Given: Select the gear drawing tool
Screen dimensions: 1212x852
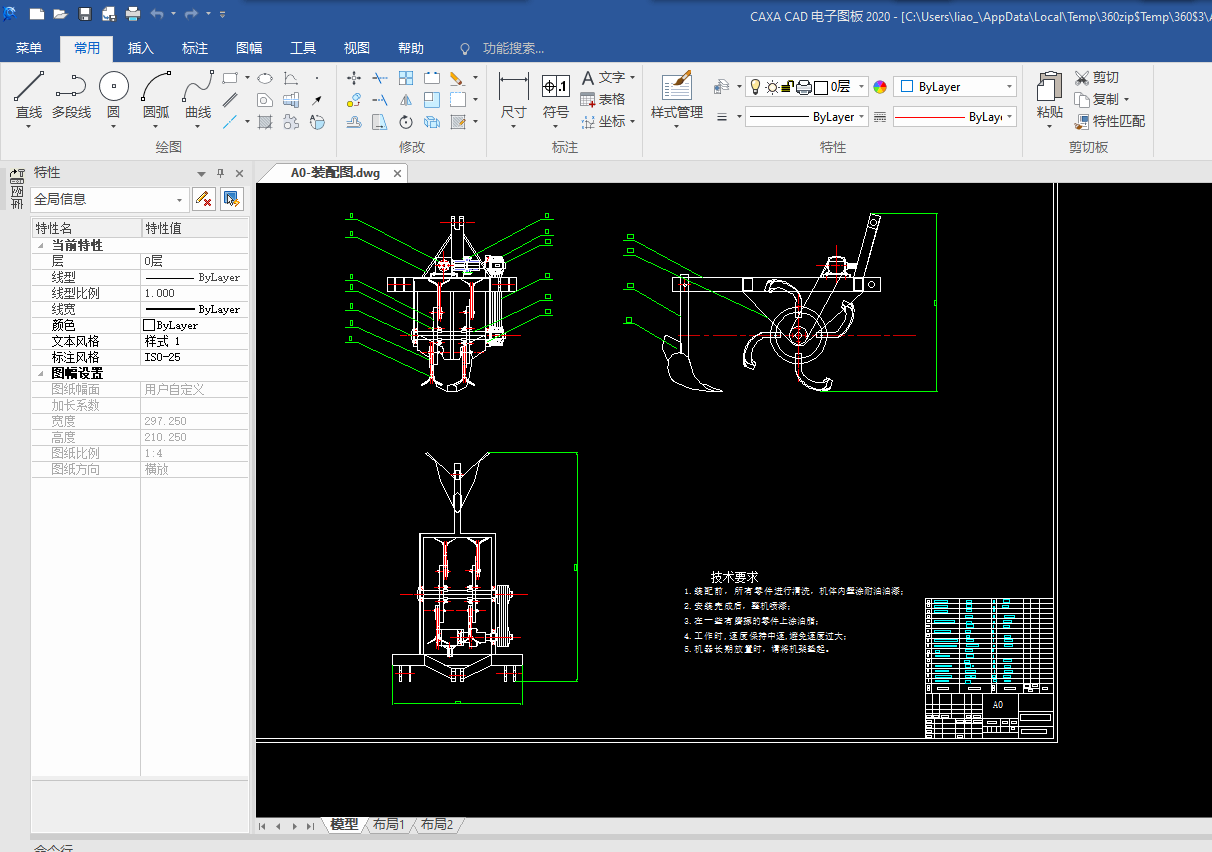Looking at the screenshot, I should (291, 122).
